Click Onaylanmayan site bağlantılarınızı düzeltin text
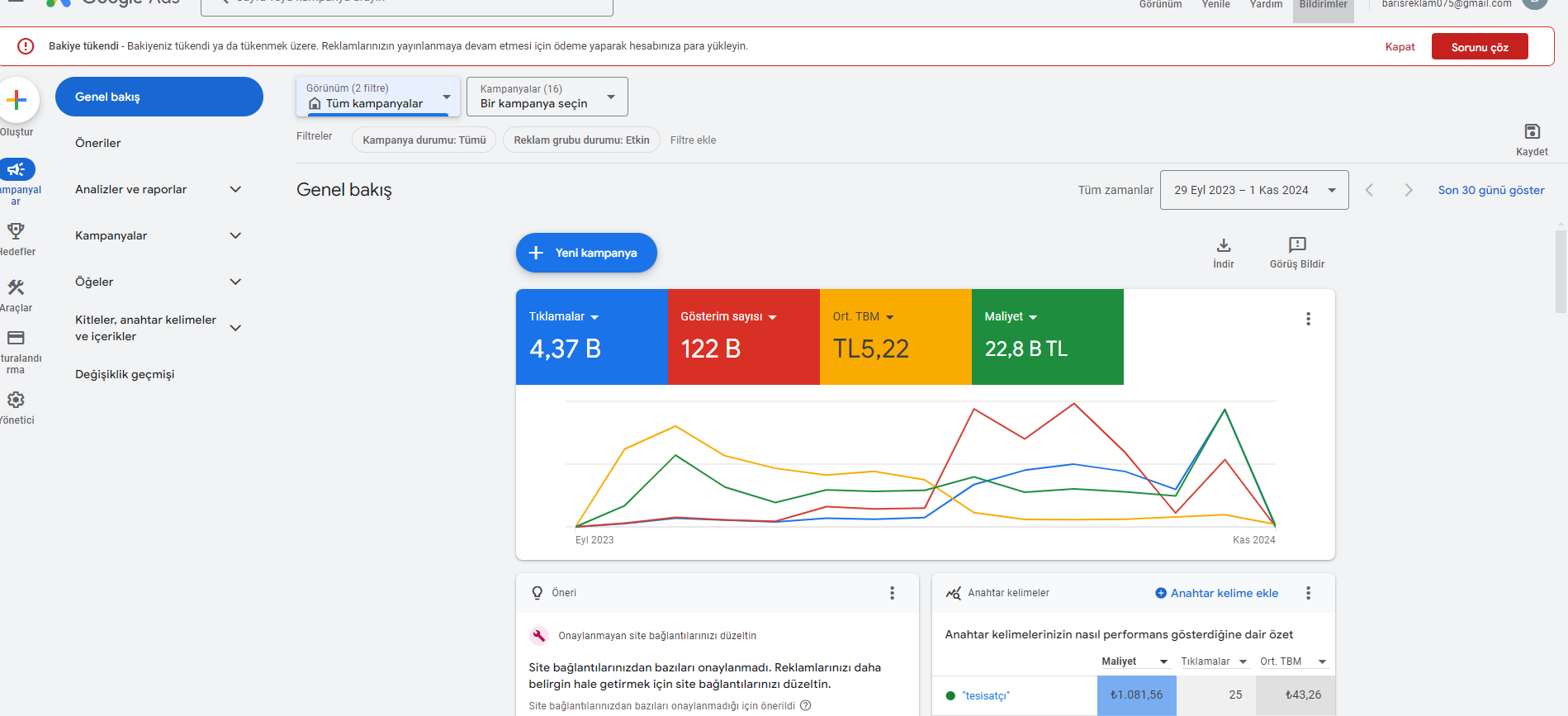 click(657, 635)
